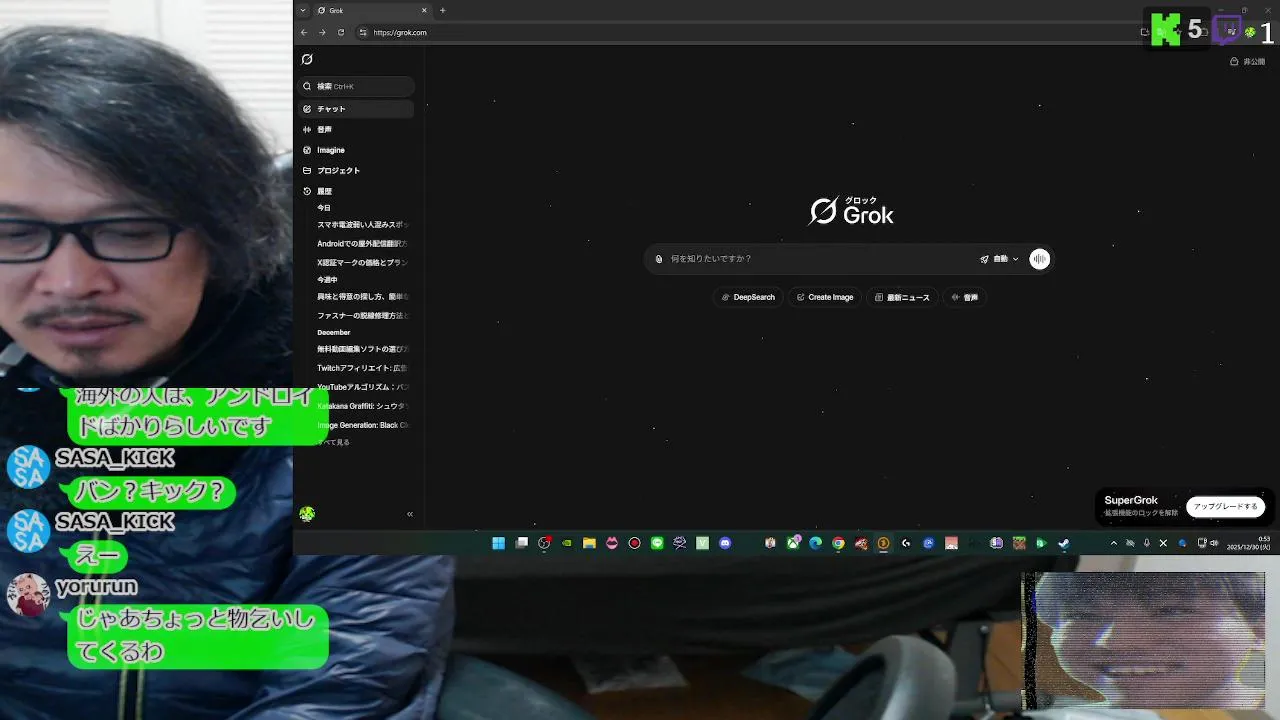This screenshot has height=720, width=1280.
Task: Open the Windows Start menu
Action: (498, 543)
